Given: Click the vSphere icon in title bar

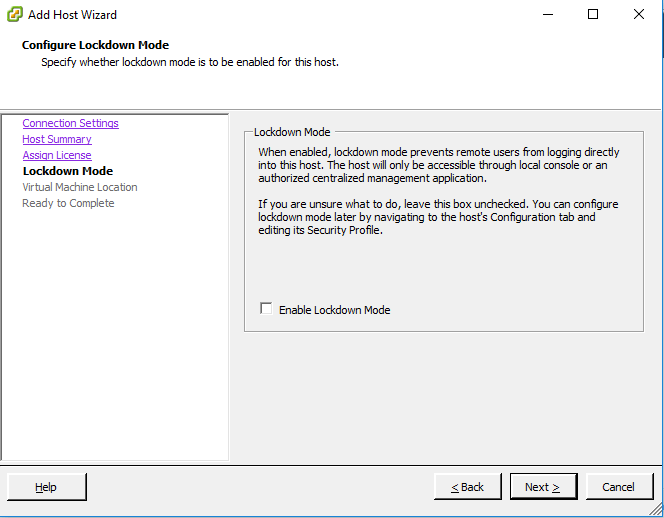Looking at the screenshot, I should pos(13,15).
